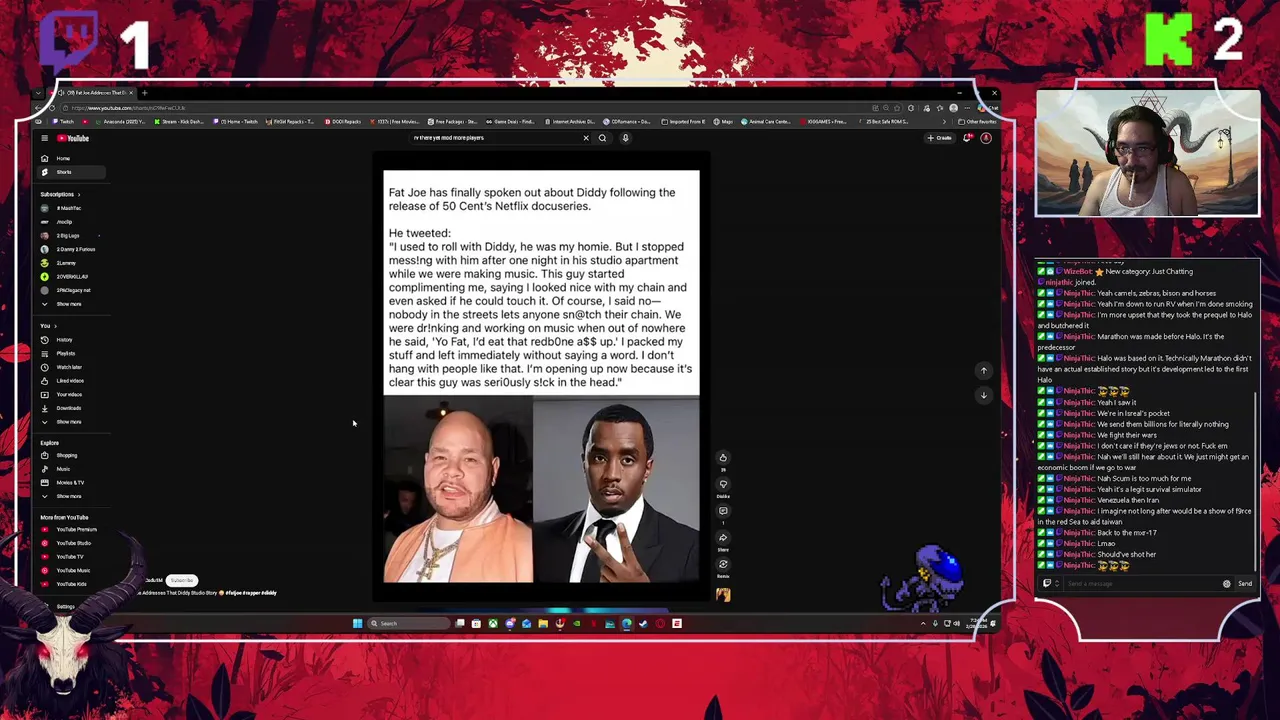Dislike the Fat Joe short

723,485
